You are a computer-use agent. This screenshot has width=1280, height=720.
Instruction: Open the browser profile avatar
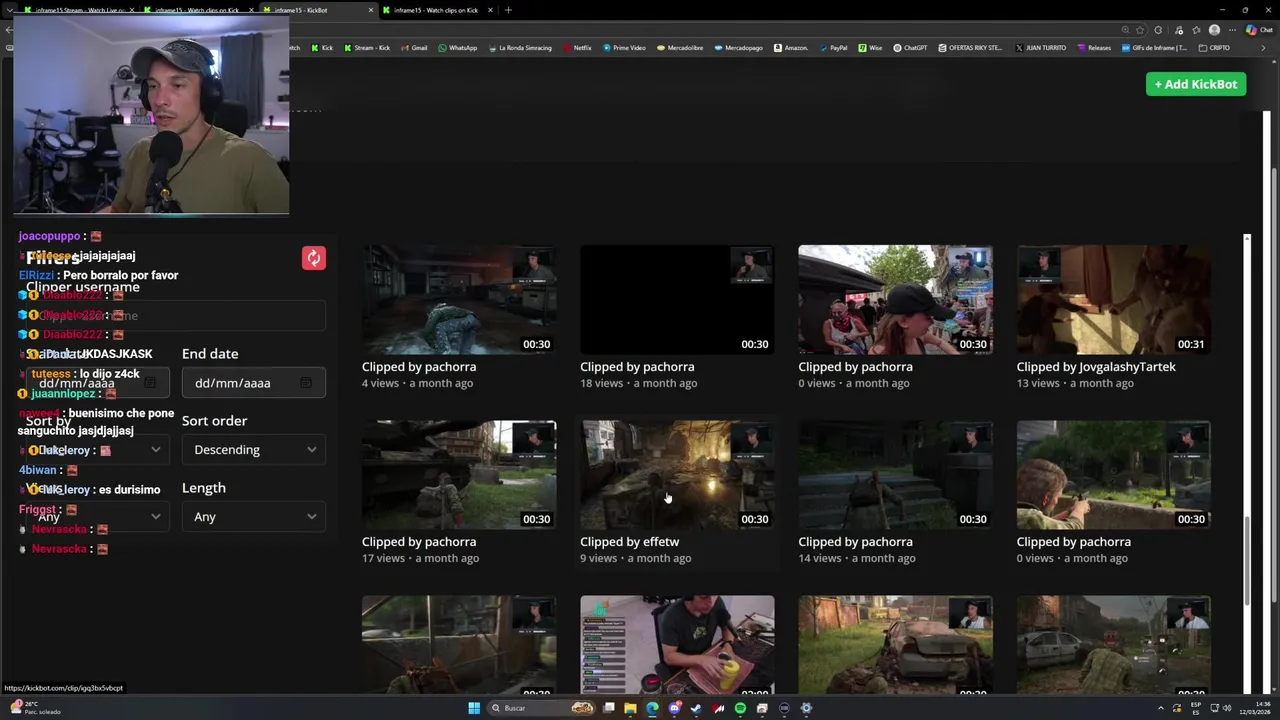point(1214,30)
